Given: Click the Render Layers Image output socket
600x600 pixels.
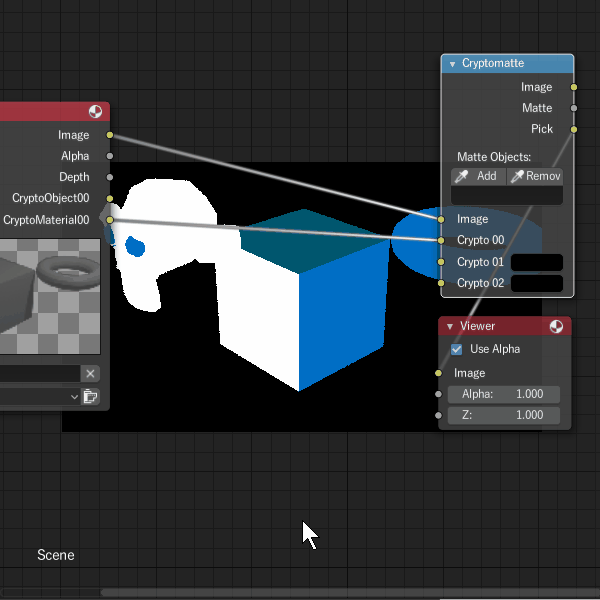Looking at the screenshot, I should (110, 135).
